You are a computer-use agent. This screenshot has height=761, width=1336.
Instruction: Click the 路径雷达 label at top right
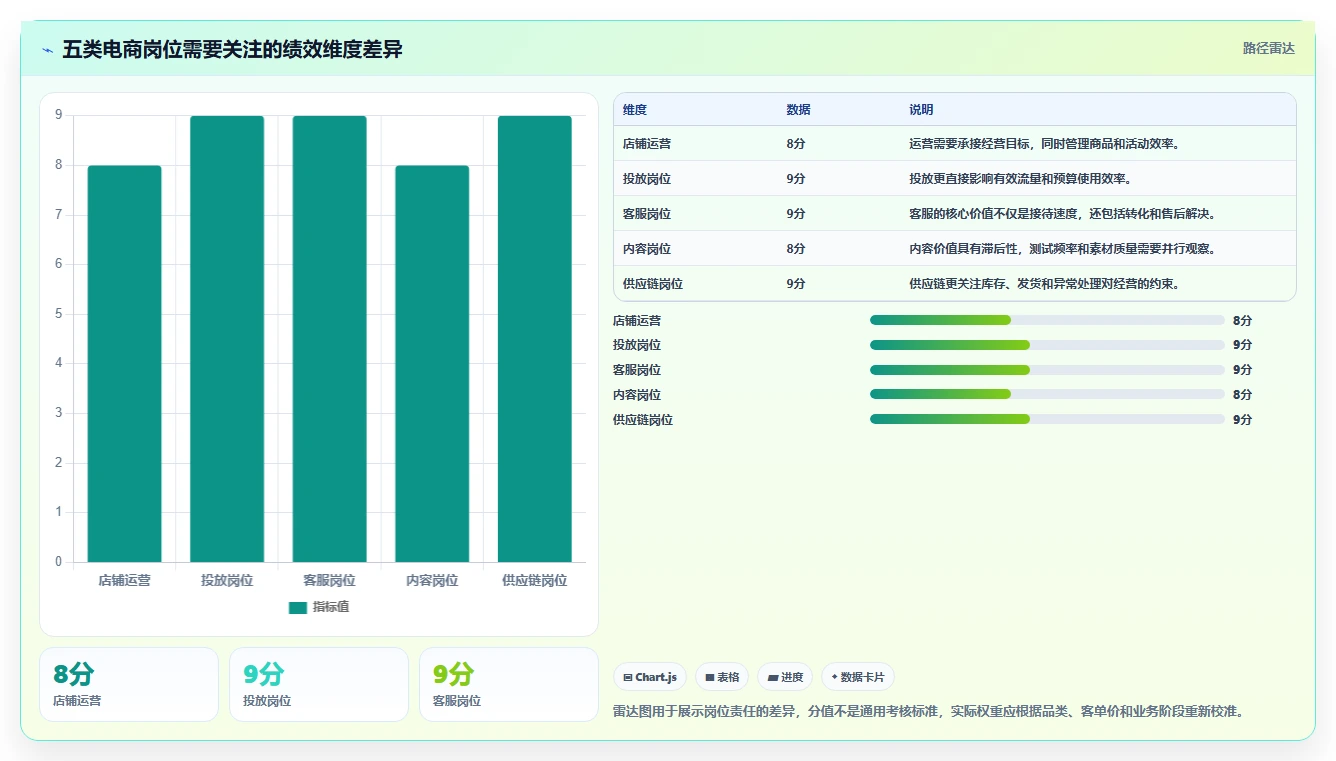pos(1268,48)
